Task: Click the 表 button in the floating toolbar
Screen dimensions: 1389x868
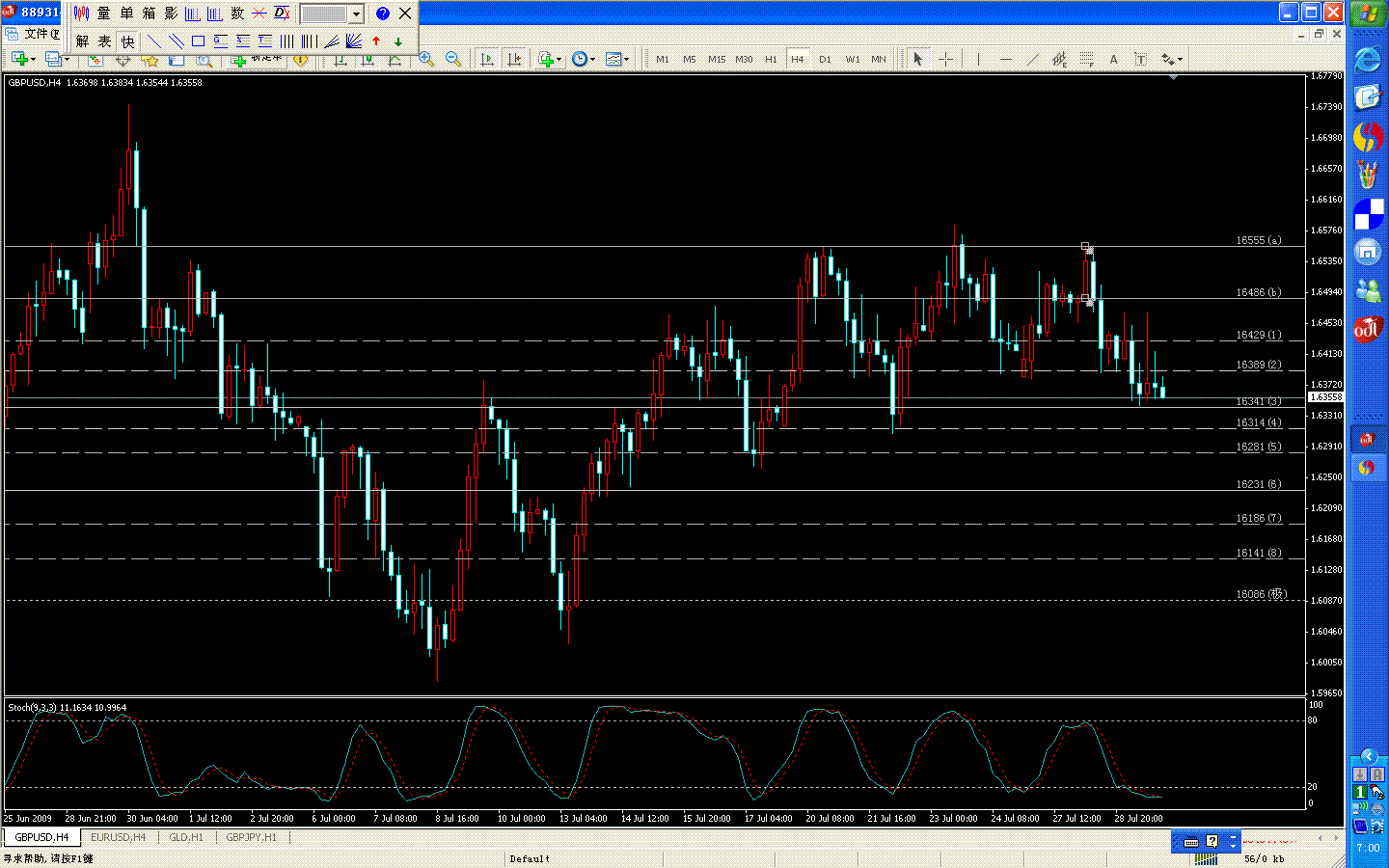Action: click(x=104, y=41)
